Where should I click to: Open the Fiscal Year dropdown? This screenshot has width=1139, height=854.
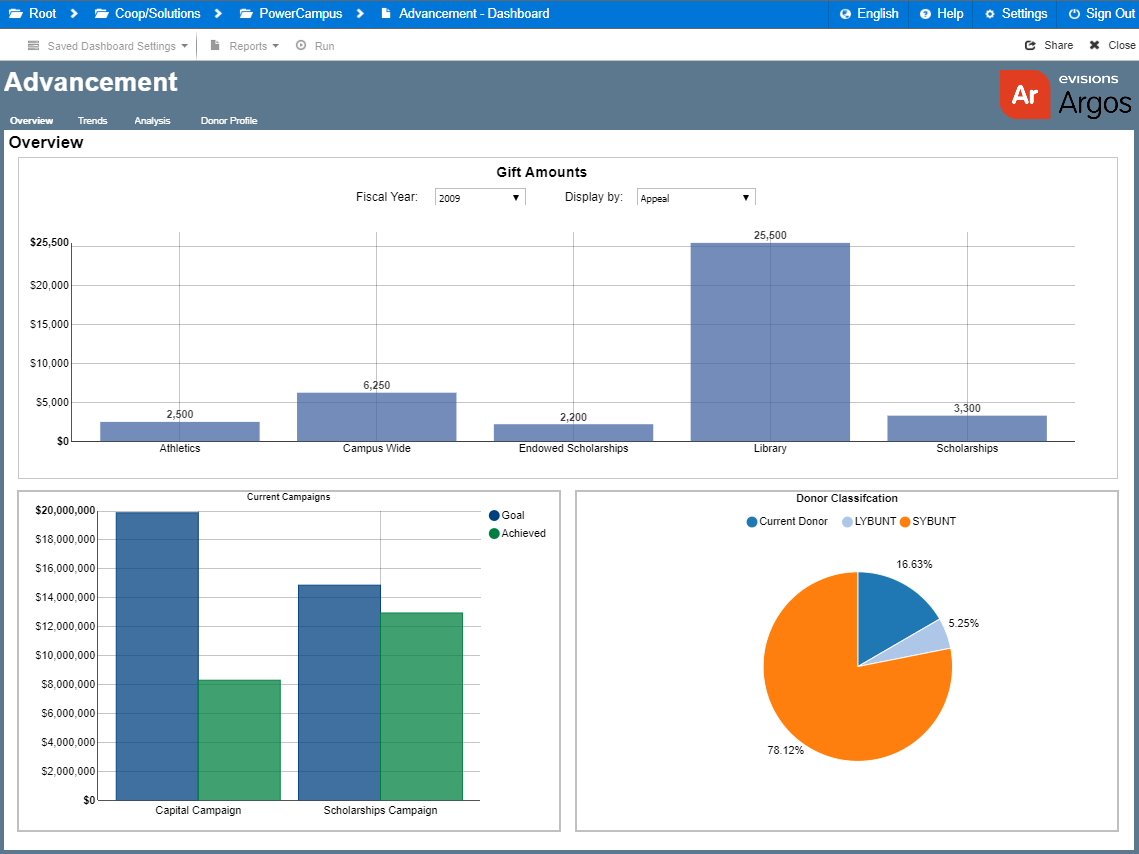[x=480, y=198]
